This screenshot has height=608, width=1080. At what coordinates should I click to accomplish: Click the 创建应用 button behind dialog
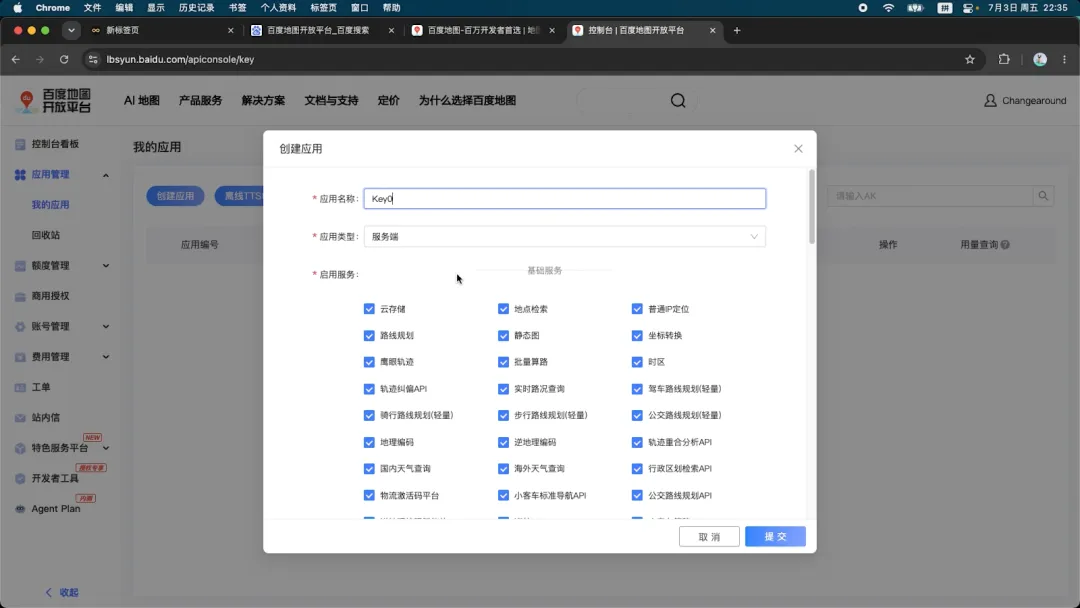click(x=175, y=196)
